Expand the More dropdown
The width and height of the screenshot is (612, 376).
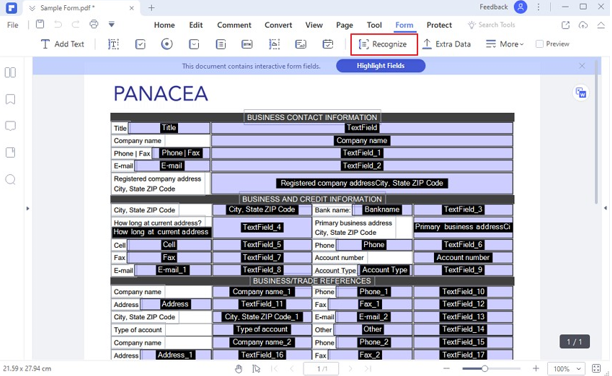coord(504,44)
